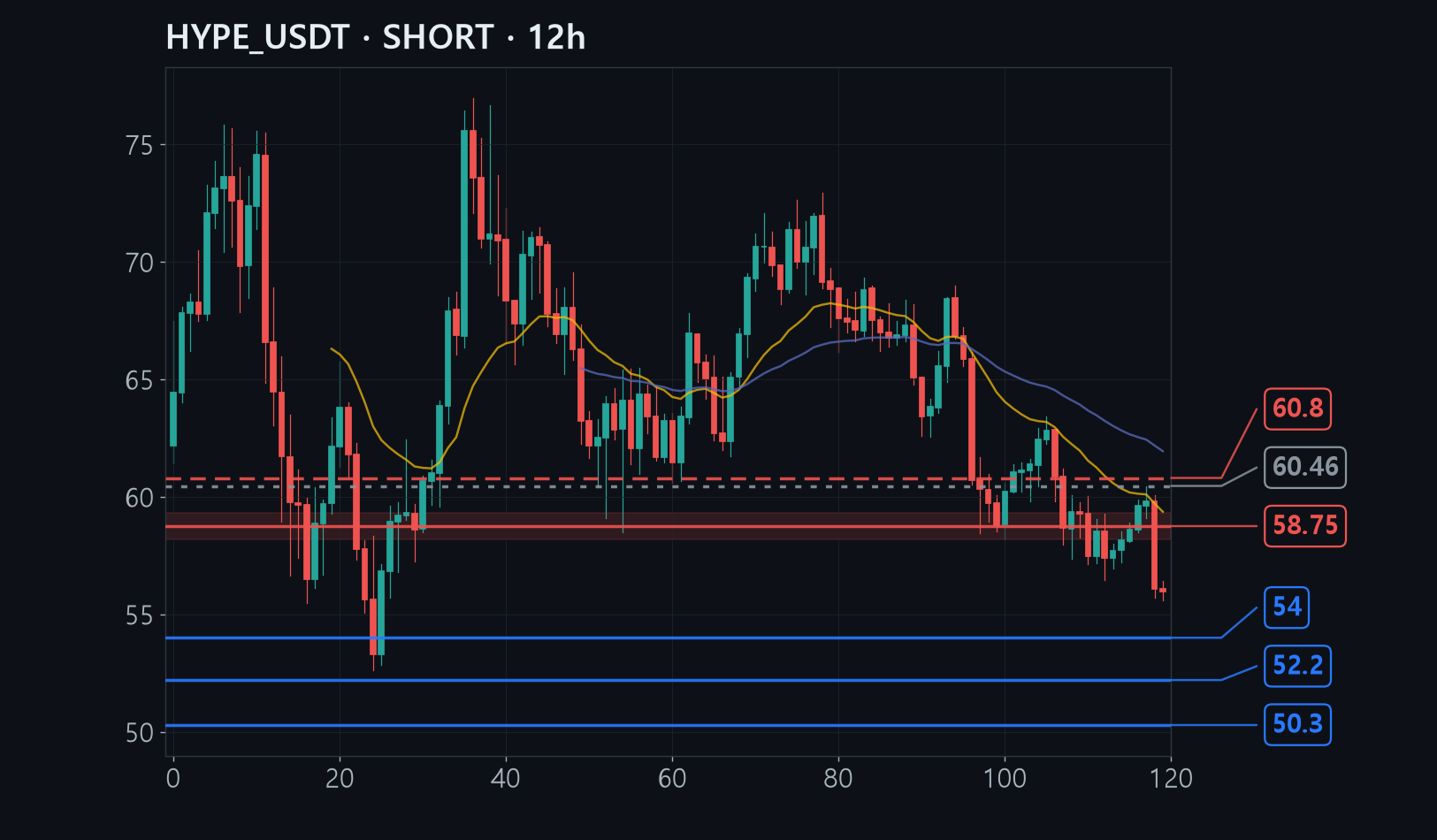Click the 50 tick on the price axis
The width and height of the screenshot is (1437, 840).
[x=139, y=734]
